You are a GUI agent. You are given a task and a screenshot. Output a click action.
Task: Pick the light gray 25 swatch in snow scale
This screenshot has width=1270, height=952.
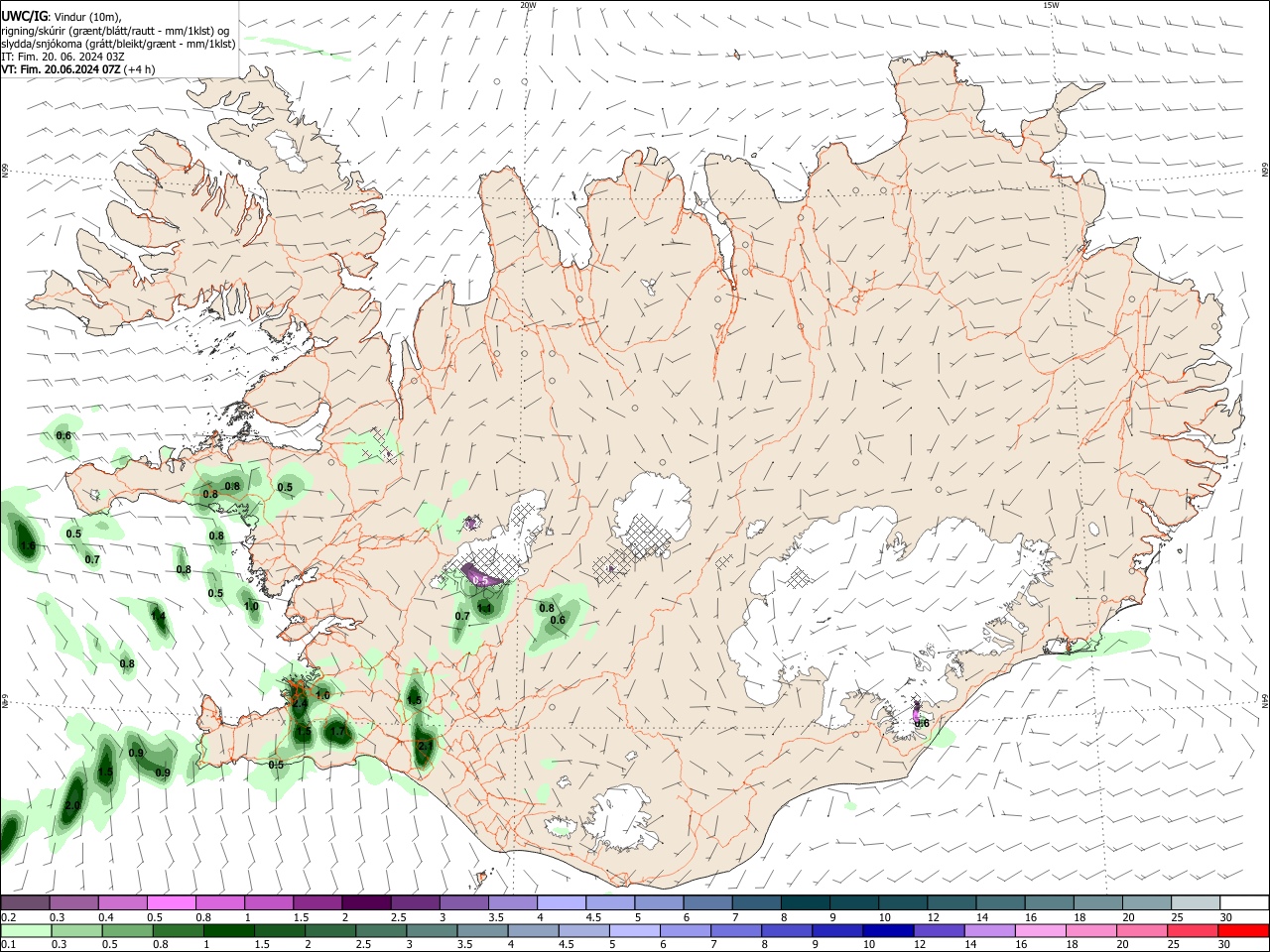[1196, 902]
